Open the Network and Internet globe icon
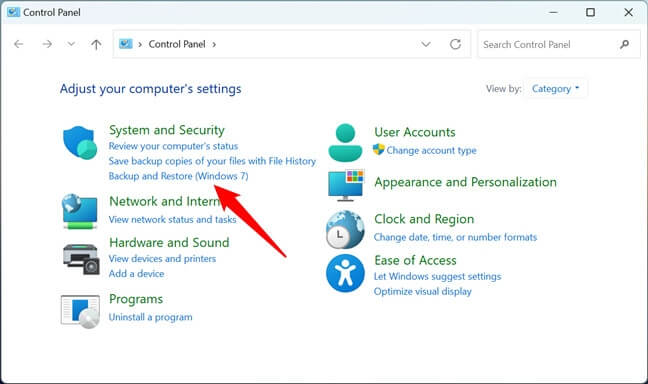 (x=80, y=211)
